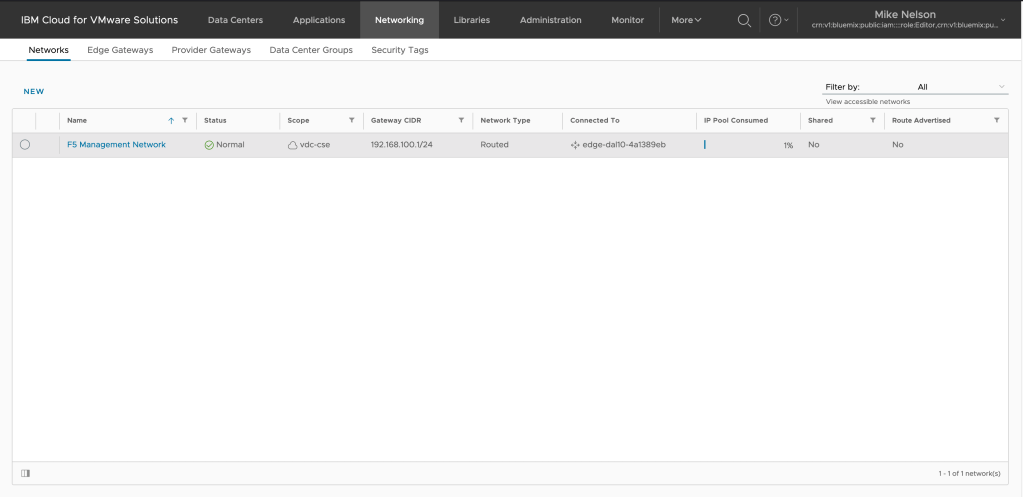The image size is (1023, 497).
Task: Toggle Name column sort arrow
Action: [x=171, y=120]
